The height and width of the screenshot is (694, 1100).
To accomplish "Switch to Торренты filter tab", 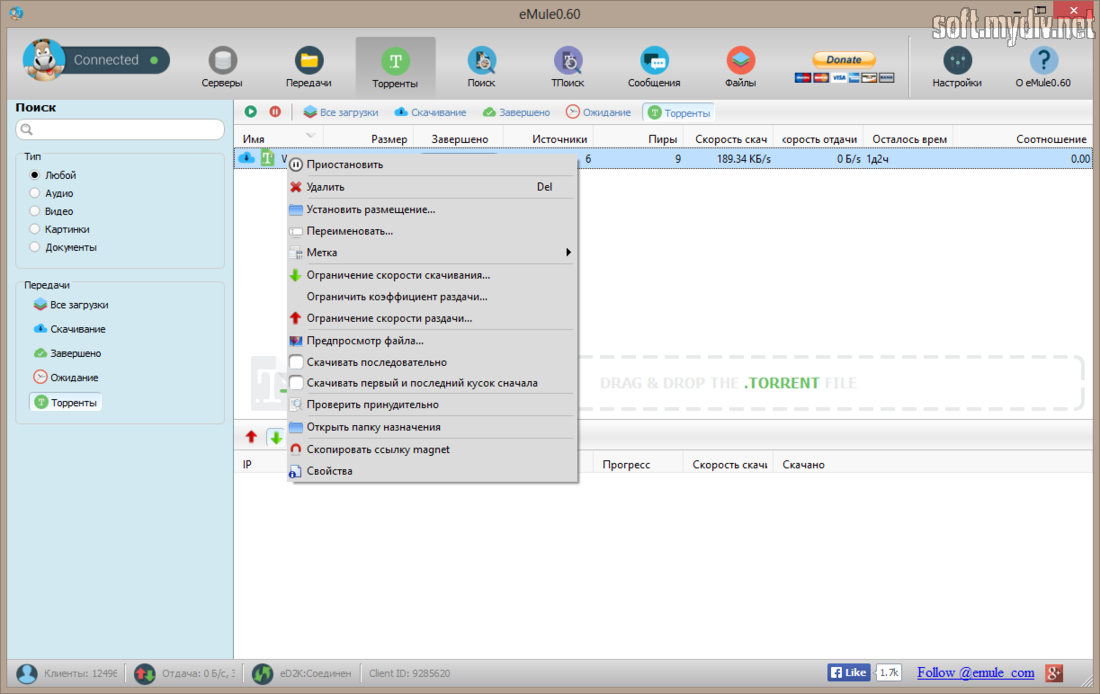I will (x=679, y=112).
